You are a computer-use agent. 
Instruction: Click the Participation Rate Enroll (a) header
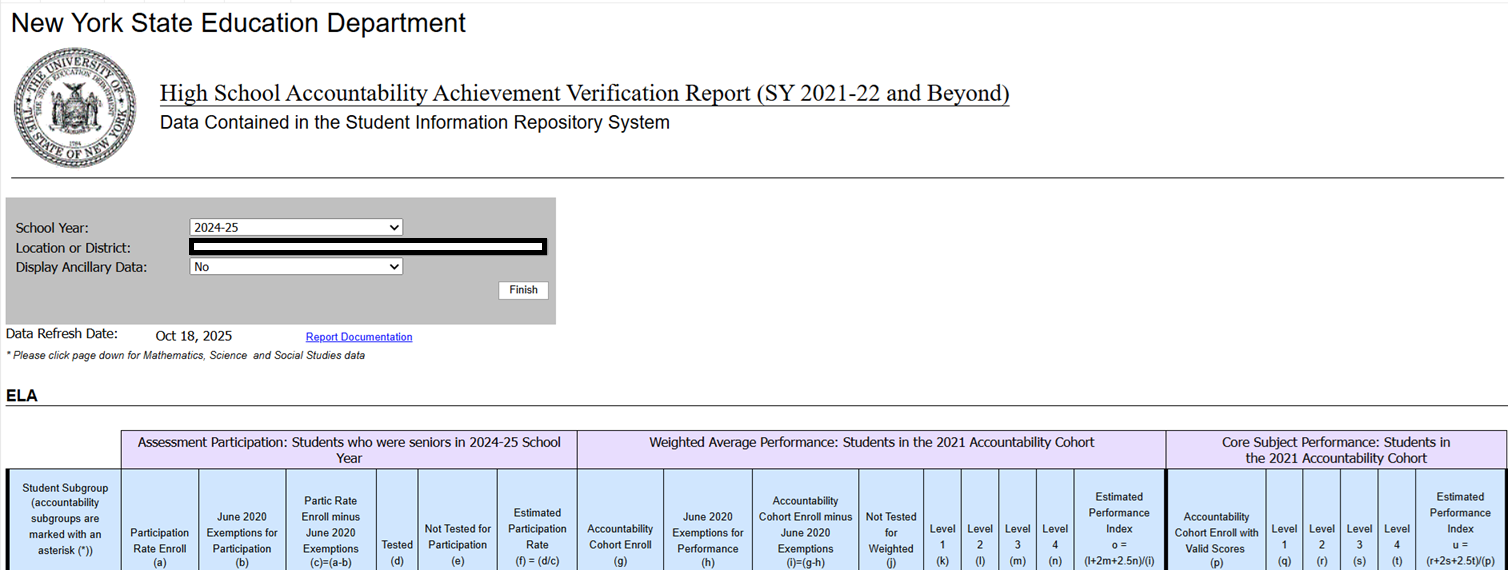tap(160, 520)
